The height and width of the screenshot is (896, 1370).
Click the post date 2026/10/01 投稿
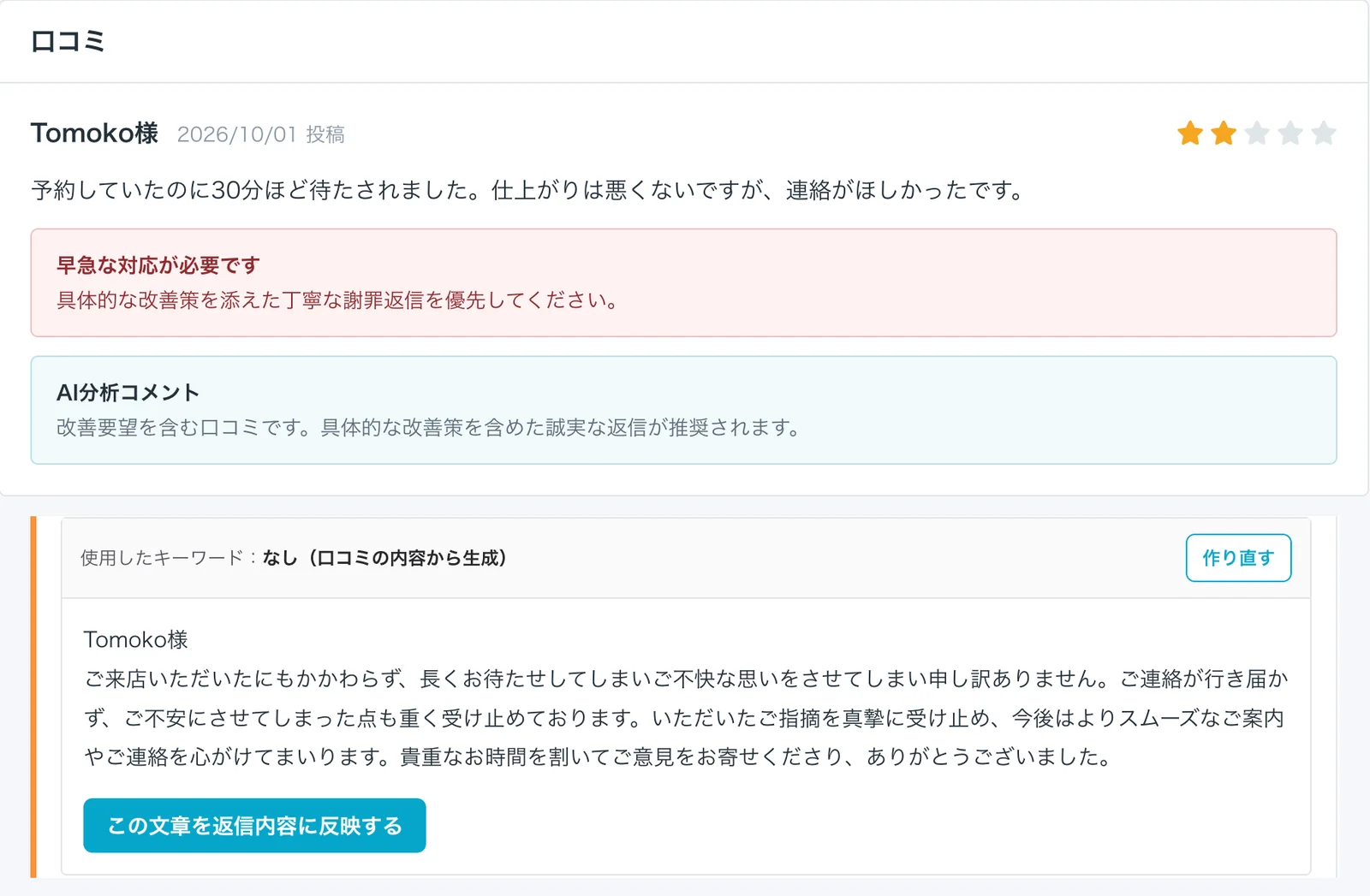[260, 134]
